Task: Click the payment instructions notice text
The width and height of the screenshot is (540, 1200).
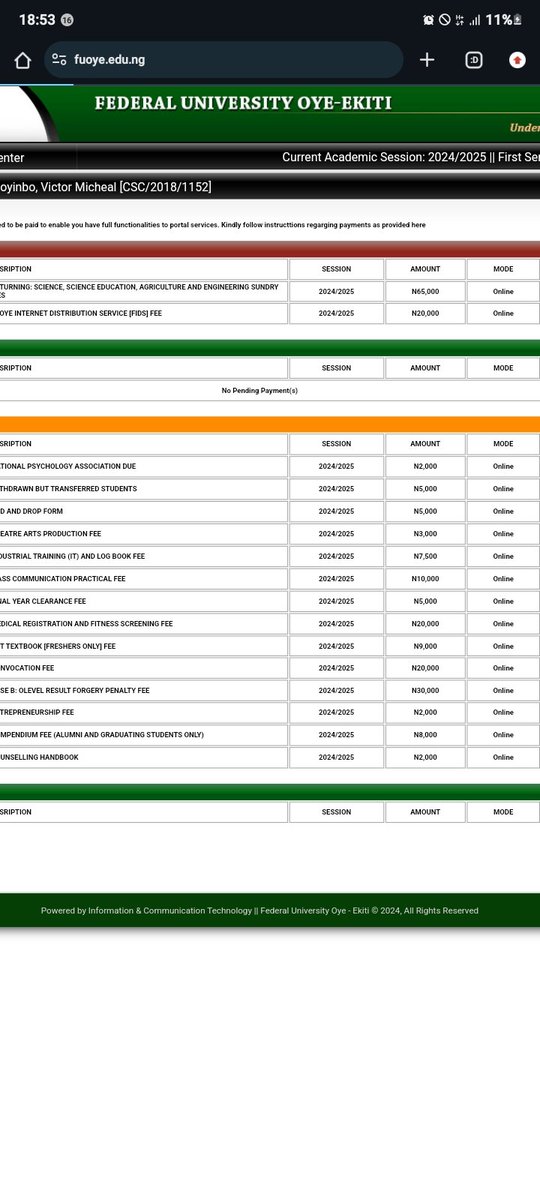Action: [x=213, y=225]
